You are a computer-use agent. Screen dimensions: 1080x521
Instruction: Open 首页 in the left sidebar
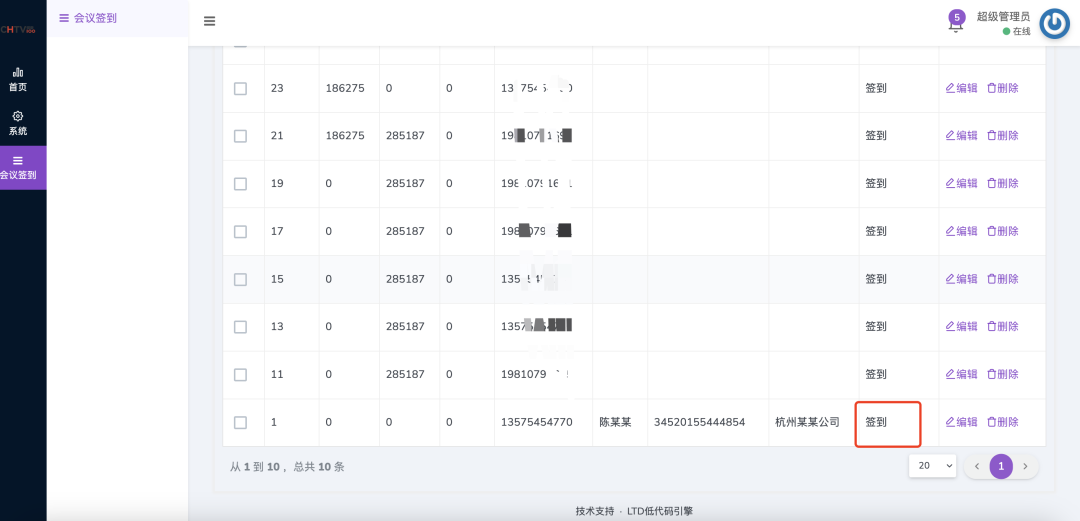pos(18,79)
